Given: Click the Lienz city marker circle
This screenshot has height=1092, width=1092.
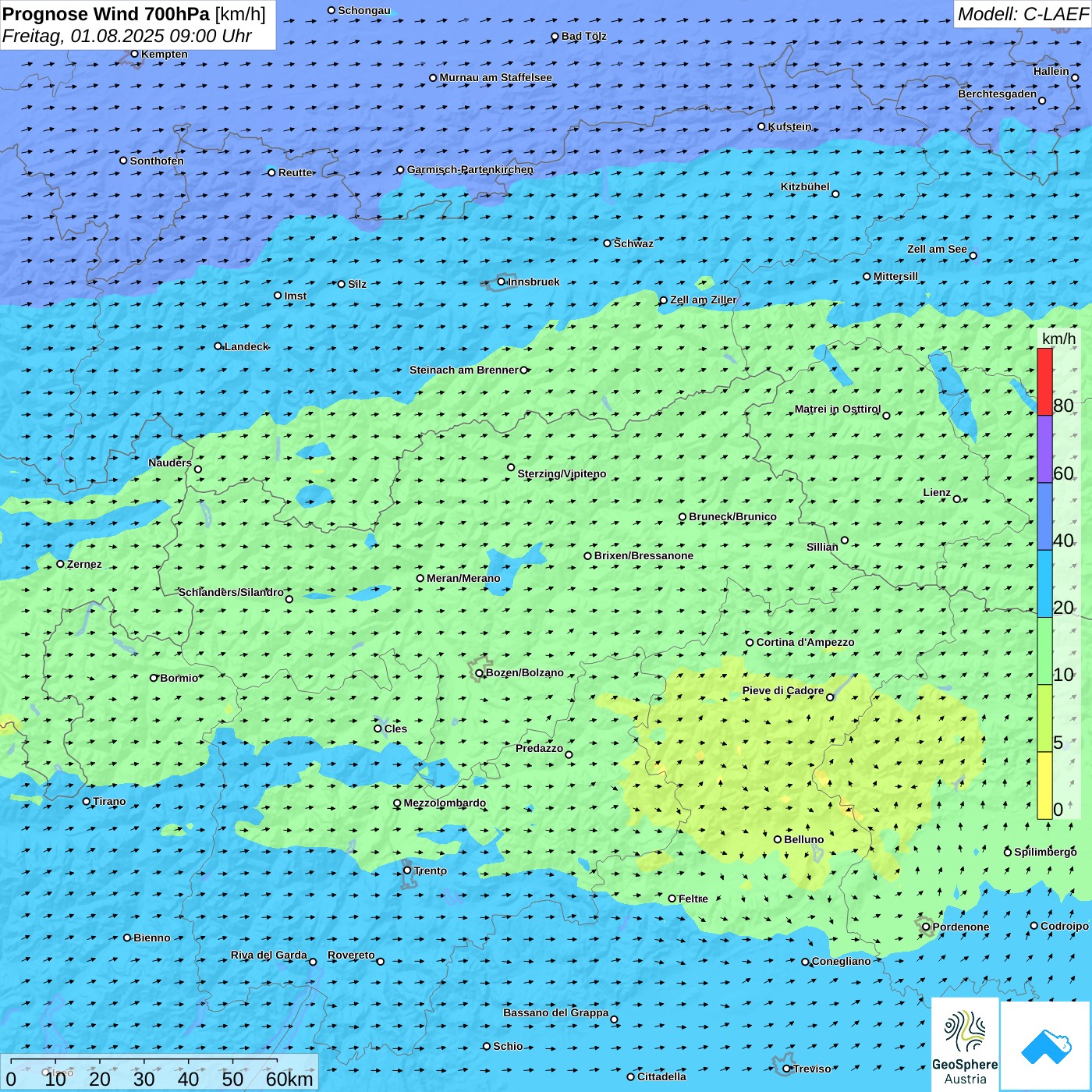Looking at the screenshot, I should (x=957, y=499).
